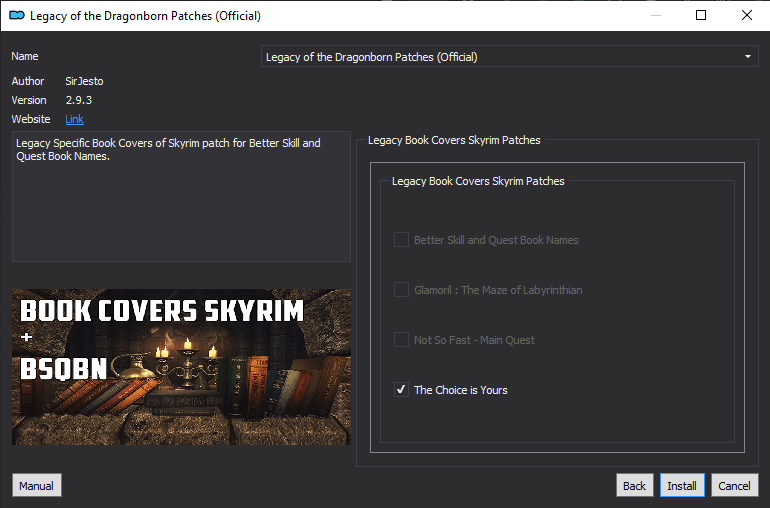Toggle The Choice is Yours checkbox
The height and width of the screenshot is (508, 770).
click(401, 390)
